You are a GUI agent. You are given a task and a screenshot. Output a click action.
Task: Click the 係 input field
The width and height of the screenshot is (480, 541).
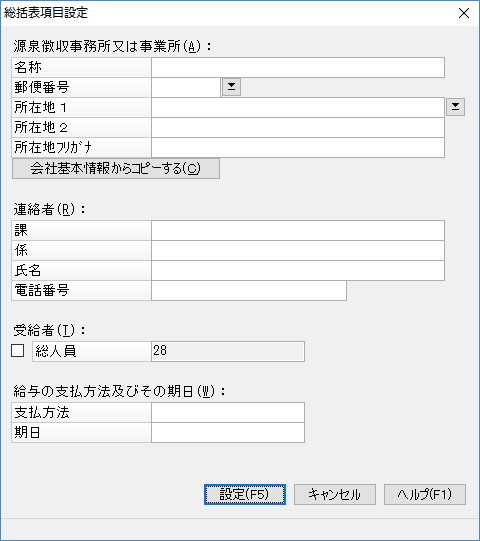pos(298,250)
